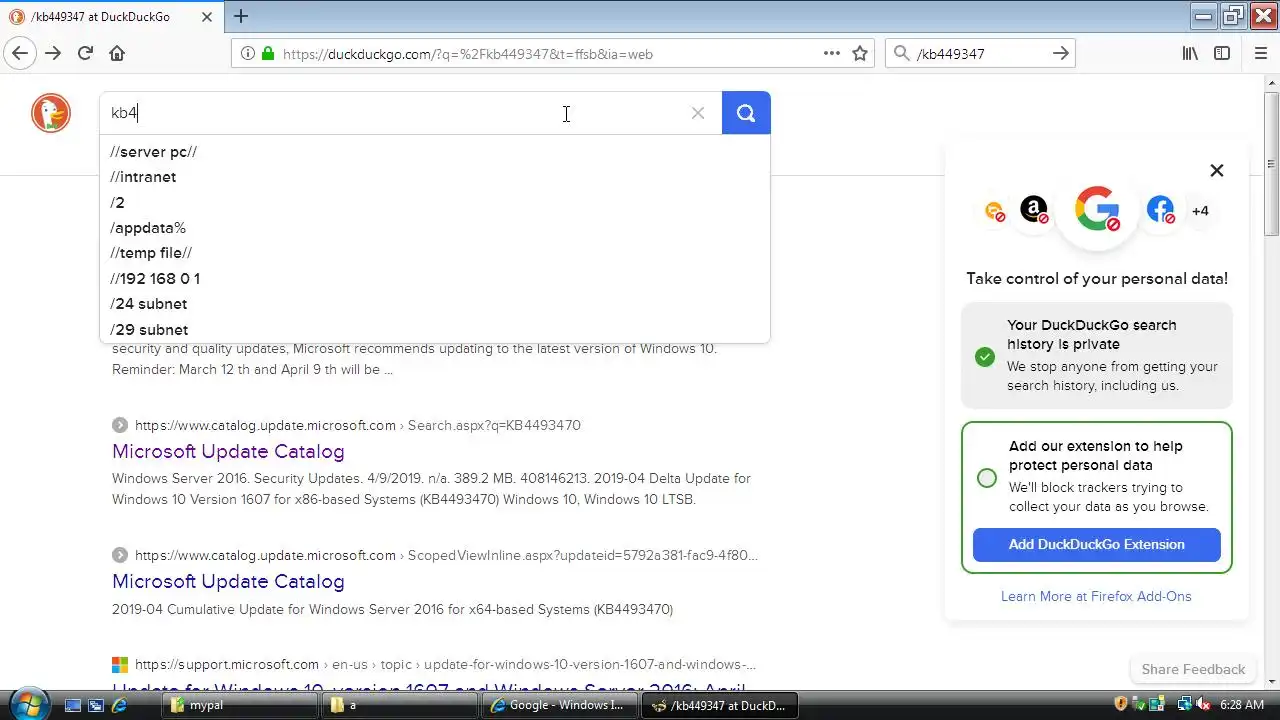
Task: Open first "Microsoft Update Catalog" result (Search.aspx)
Action: [228, 451]
